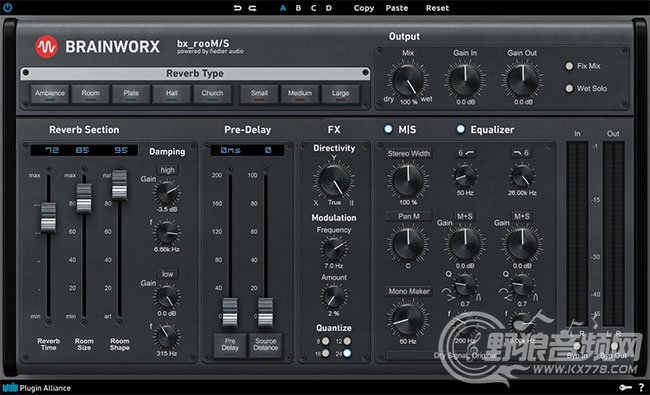
Task: Enable the Fix Mix toggle
Action: 569,66
